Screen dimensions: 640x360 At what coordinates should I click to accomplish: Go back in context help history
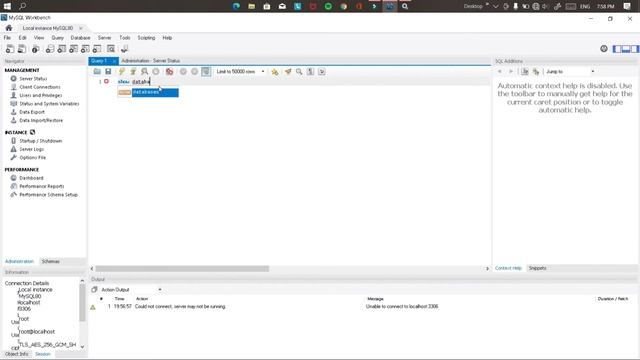(500, 71)
